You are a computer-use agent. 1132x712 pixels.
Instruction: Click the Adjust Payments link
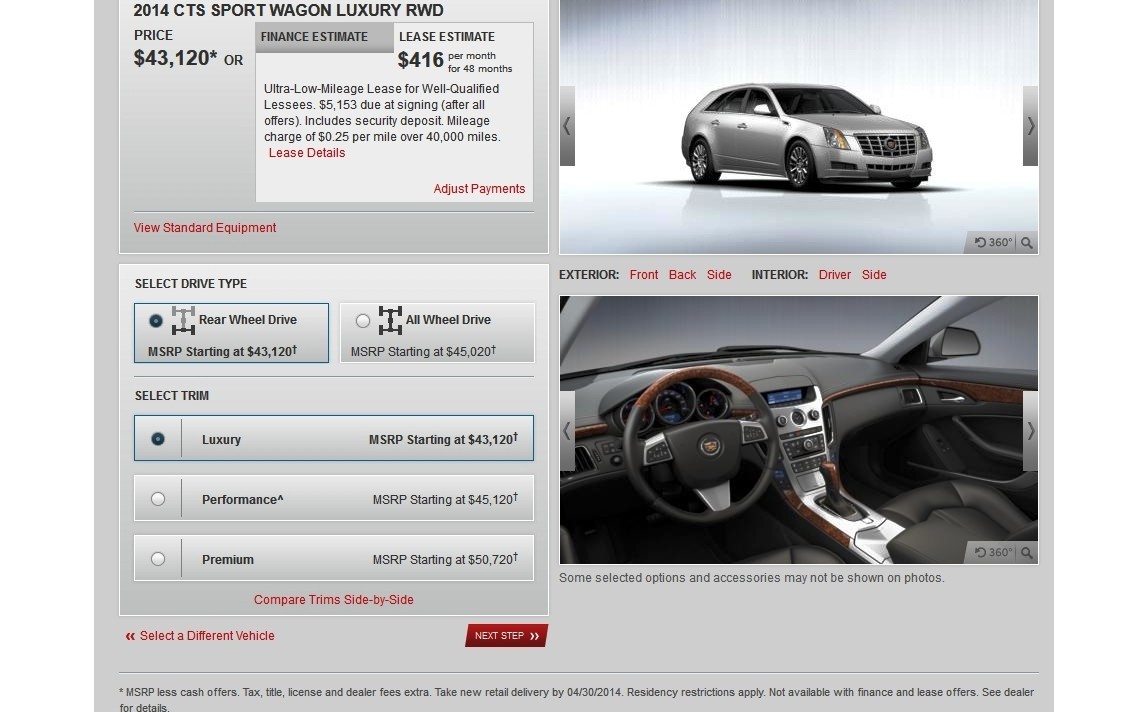[x=479, y=189]
